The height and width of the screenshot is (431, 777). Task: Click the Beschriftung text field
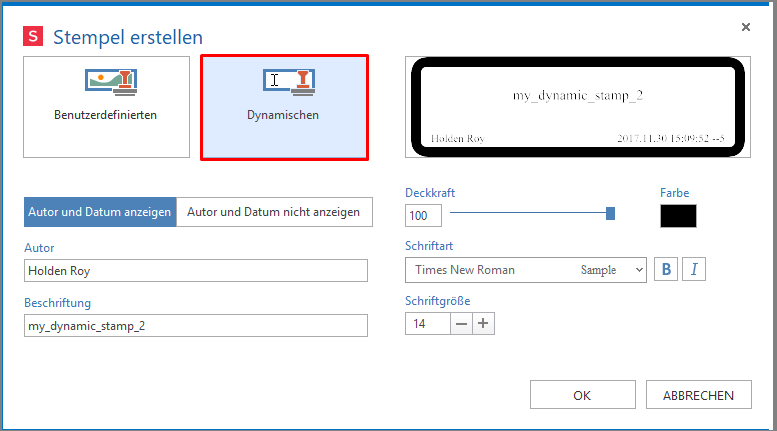tap(196, 326)
